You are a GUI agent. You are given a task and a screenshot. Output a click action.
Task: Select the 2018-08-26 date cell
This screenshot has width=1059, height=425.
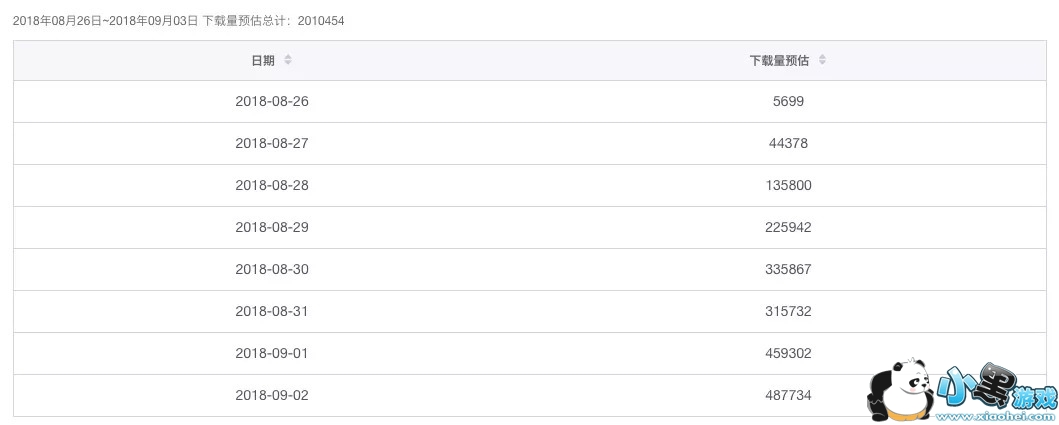(272, 101)
